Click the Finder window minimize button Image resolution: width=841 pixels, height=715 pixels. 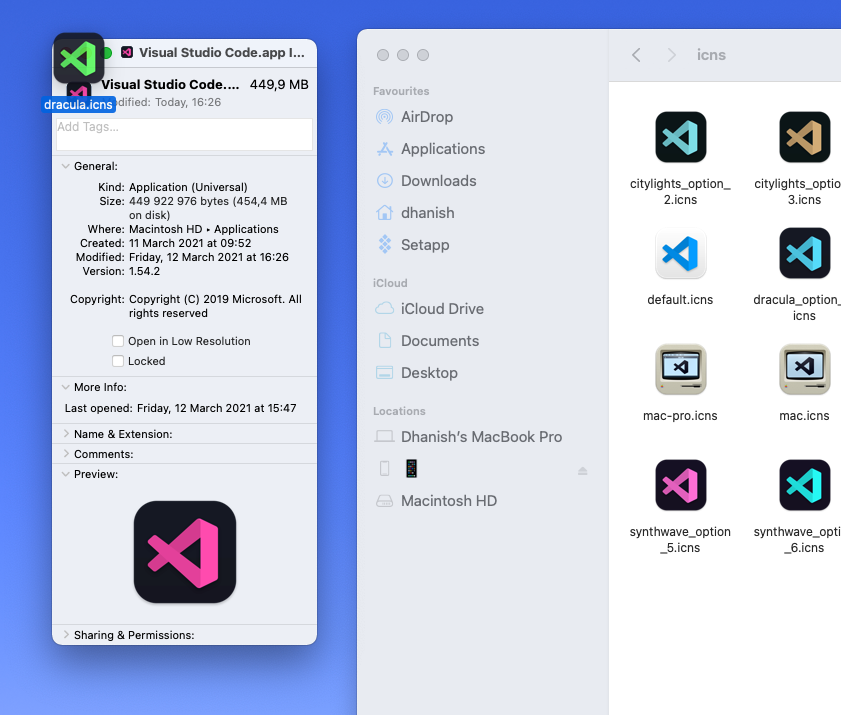403,55
